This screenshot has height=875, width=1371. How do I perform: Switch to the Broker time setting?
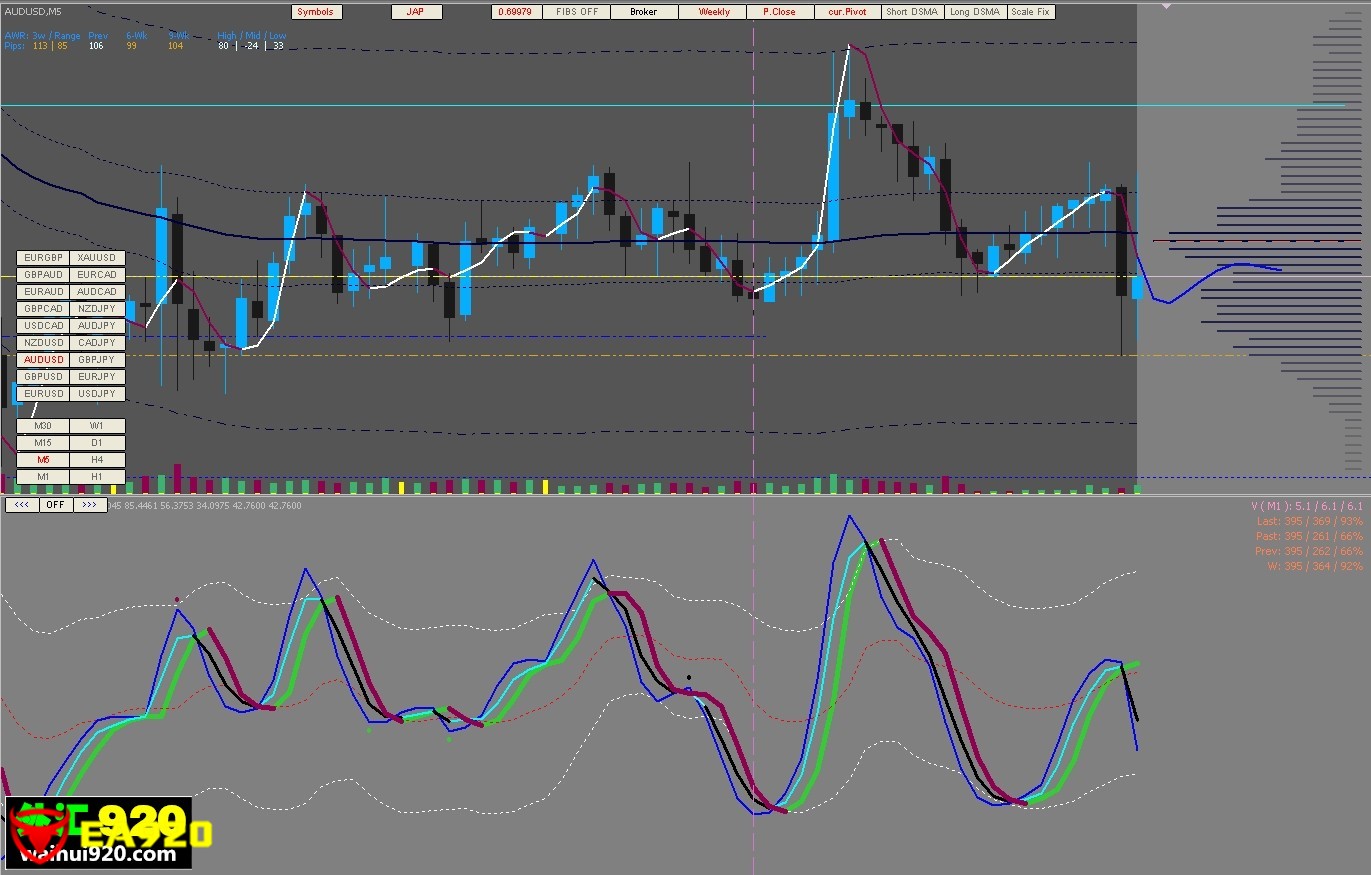coord(644,12)
